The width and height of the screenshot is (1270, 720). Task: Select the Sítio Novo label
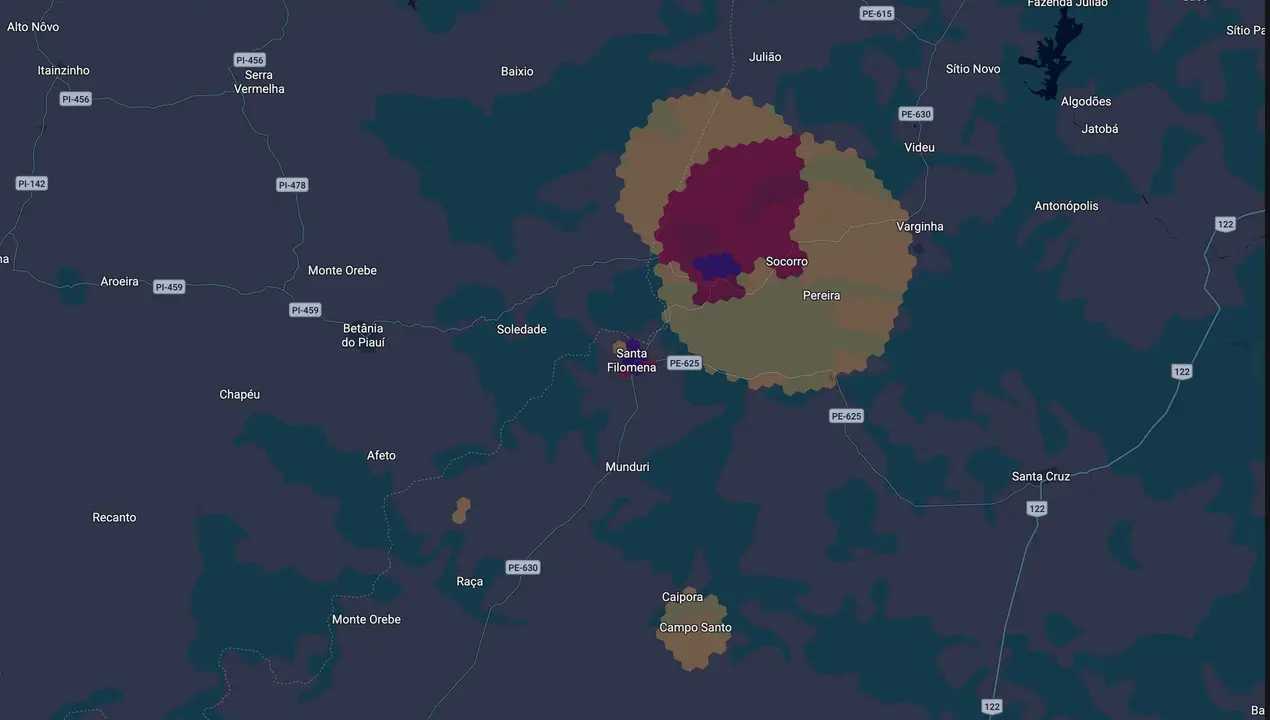[x=973, y=69]
